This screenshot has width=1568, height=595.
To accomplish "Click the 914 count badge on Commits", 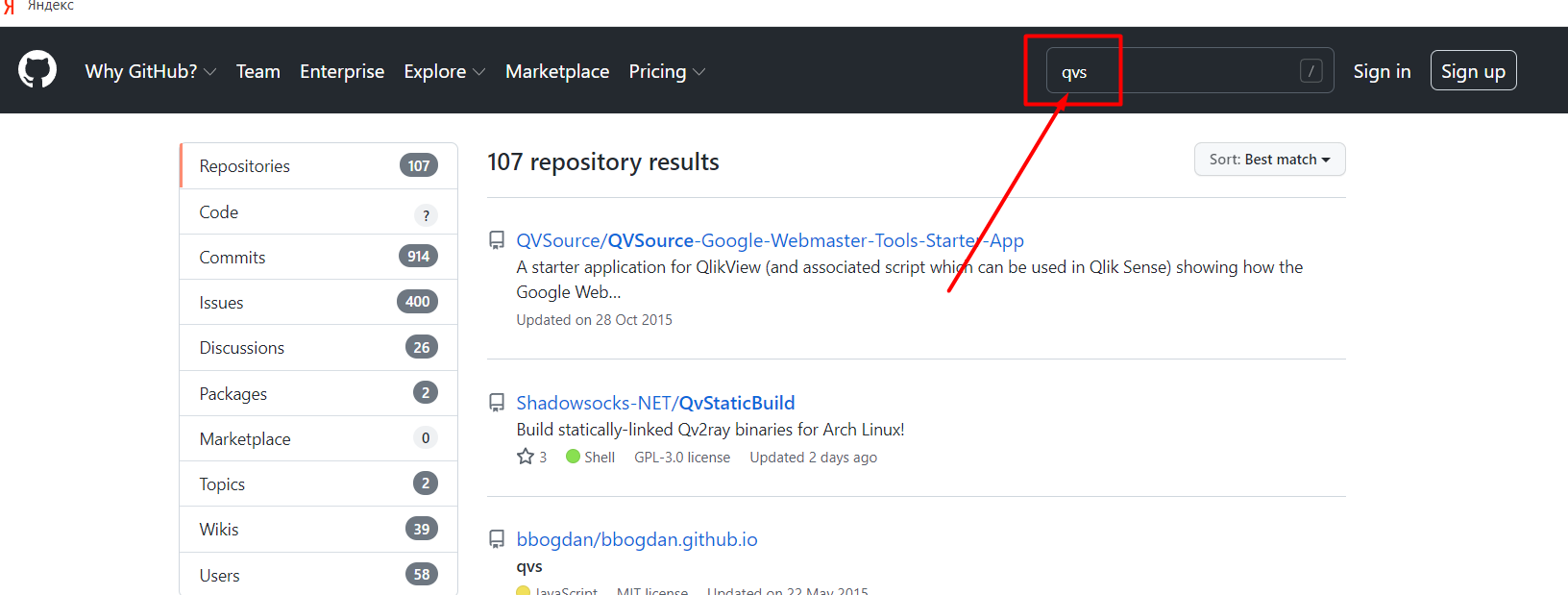I will point(418,256).
